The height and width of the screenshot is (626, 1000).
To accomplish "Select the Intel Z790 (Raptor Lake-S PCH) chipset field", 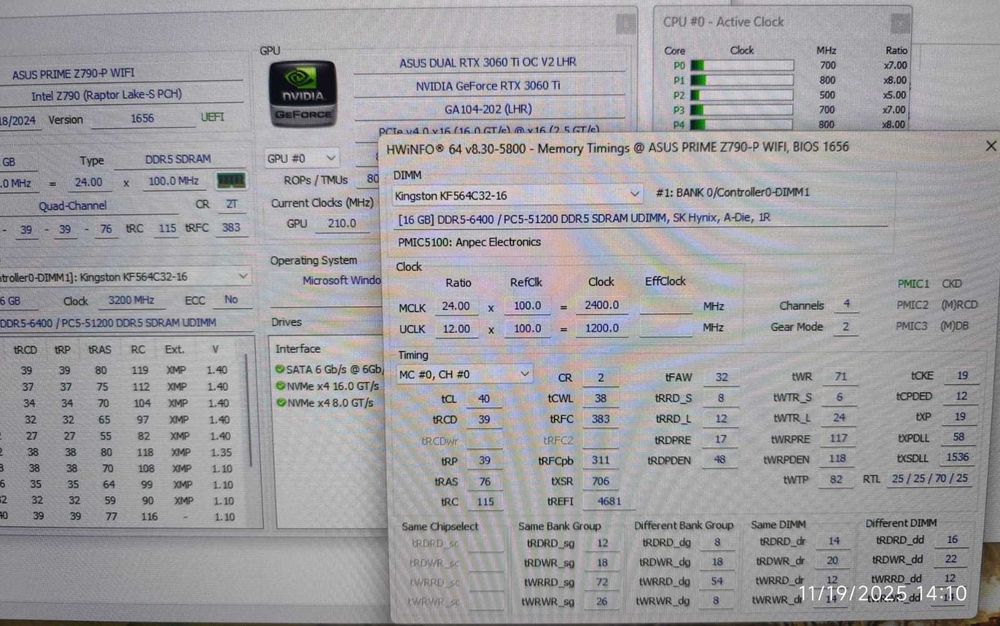I will [124, 94].
